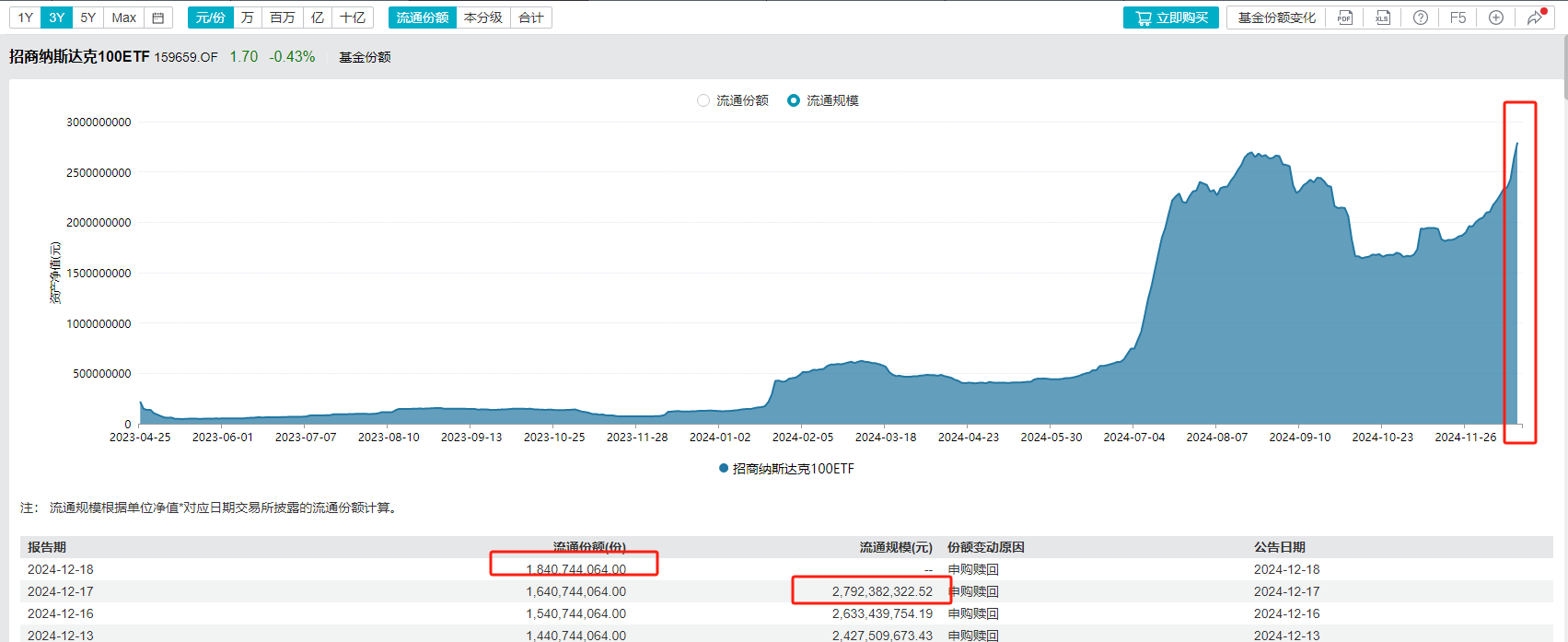The width and height of the screenshot is (1568, 642).
Task: Open the help question mark icon
Action: [1421, 18]
